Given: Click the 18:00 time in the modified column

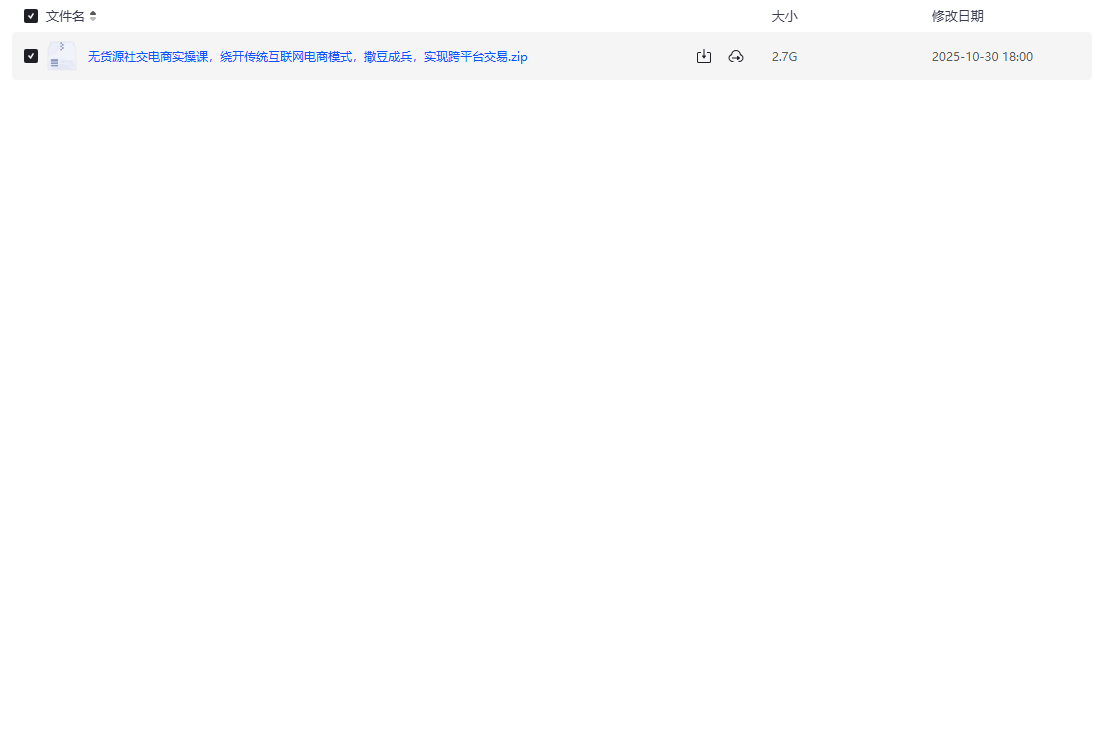Looking at the screenshot, I should pyautogui.click(x=1017, y=57).
